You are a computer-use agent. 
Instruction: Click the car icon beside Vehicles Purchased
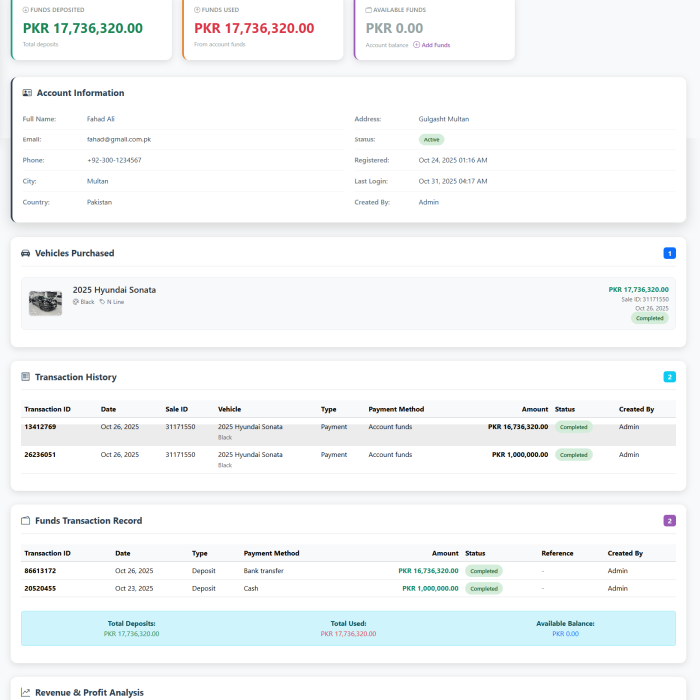25,254
